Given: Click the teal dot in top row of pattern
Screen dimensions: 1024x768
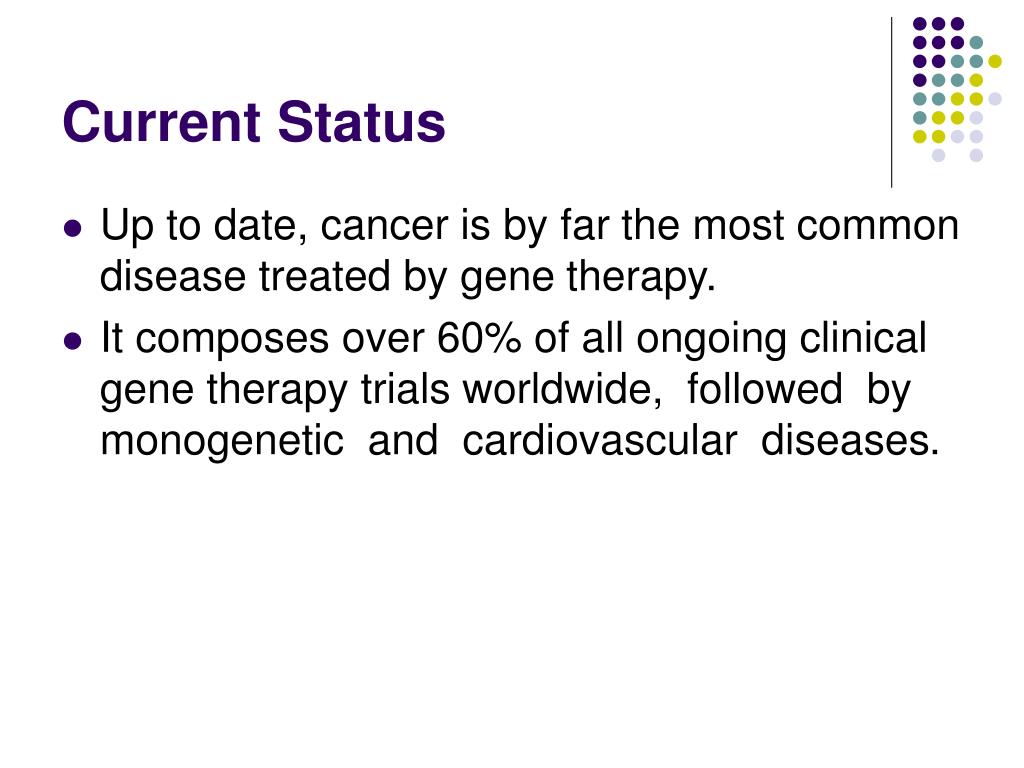Looking at the screenshot, I should pos(976,43).
